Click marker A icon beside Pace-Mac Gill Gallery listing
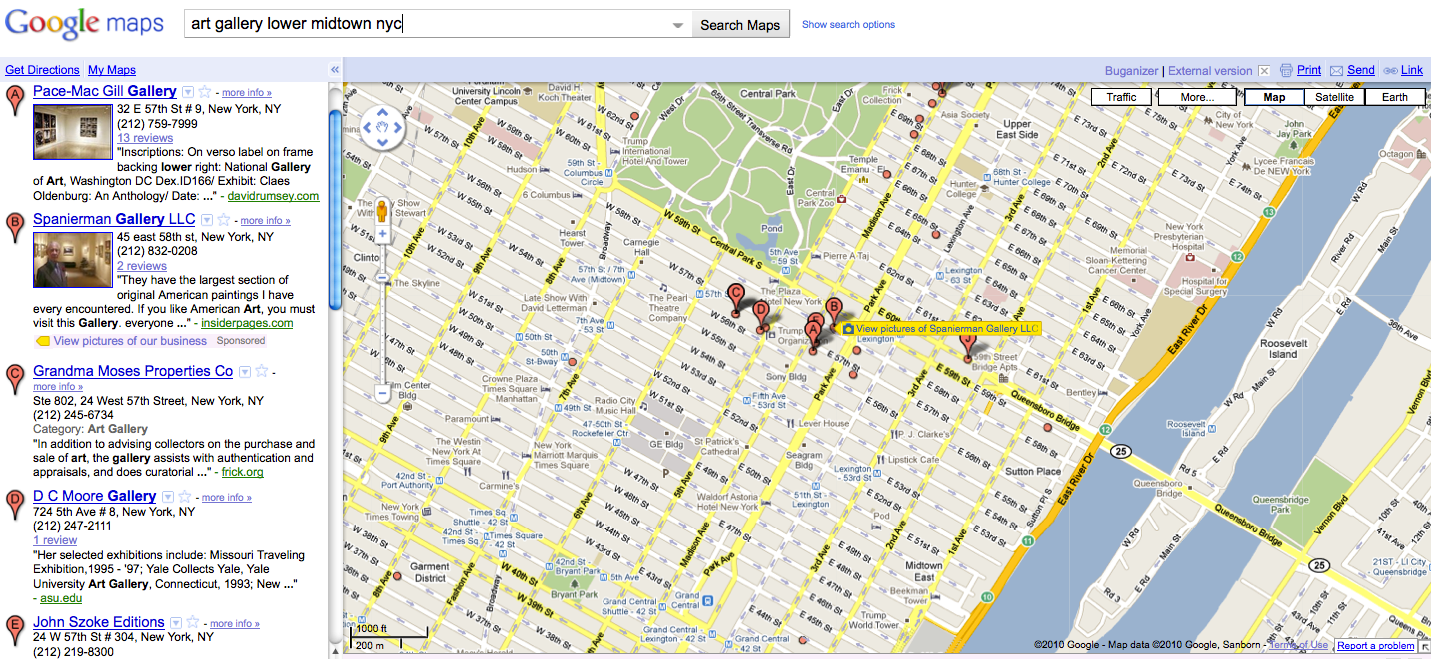1431x659 pixels. pos(14,101)
